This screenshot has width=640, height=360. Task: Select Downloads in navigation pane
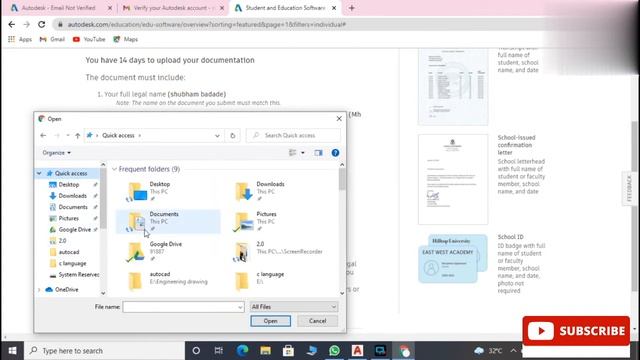[x=72, y=196]
